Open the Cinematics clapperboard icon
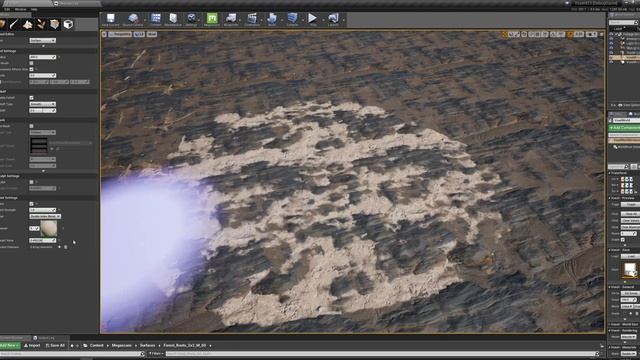Viewport: 640px width, 360px height. [252, 20]
